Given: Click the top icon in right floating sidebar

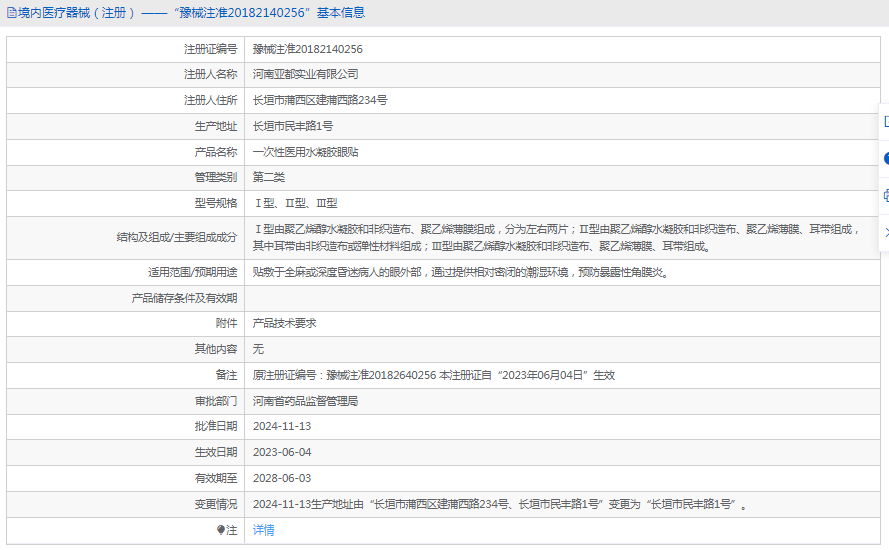Looking at the screenshot, I should [885, 122].
